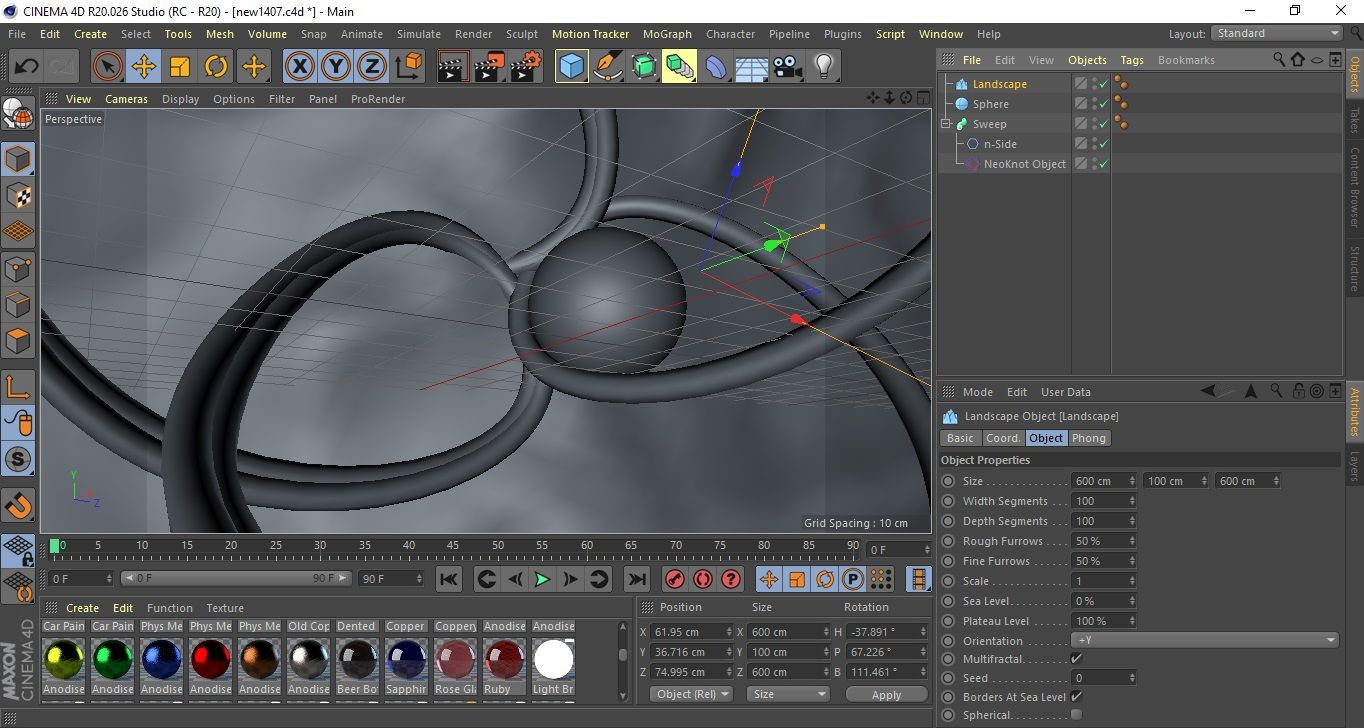This screenshot has height=728, width=1364.
Task: Select the Ruby material swatch
Action: [x=504, y=660]
